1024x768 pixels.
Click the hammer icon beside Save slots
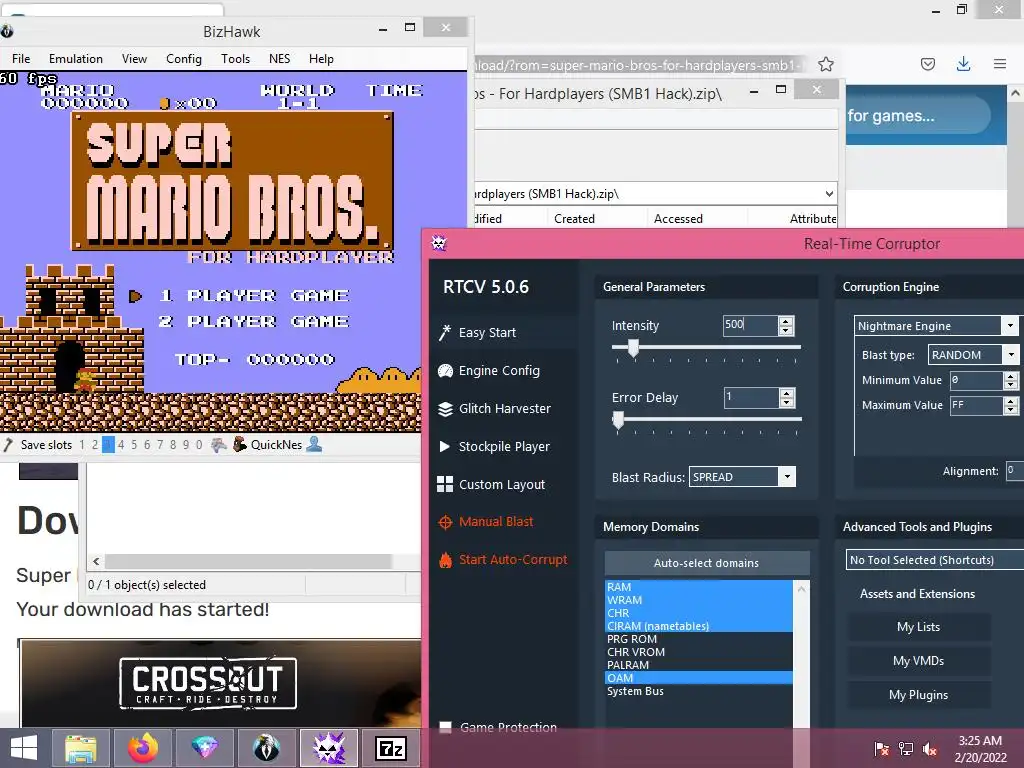8,445
